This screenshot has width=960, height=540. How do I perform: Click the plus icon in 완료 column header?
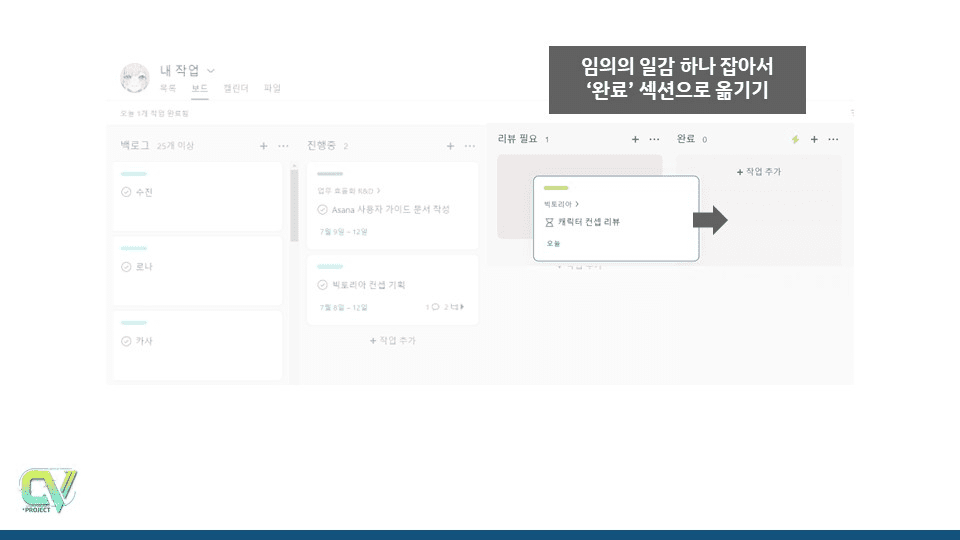(x=814, y=139)
